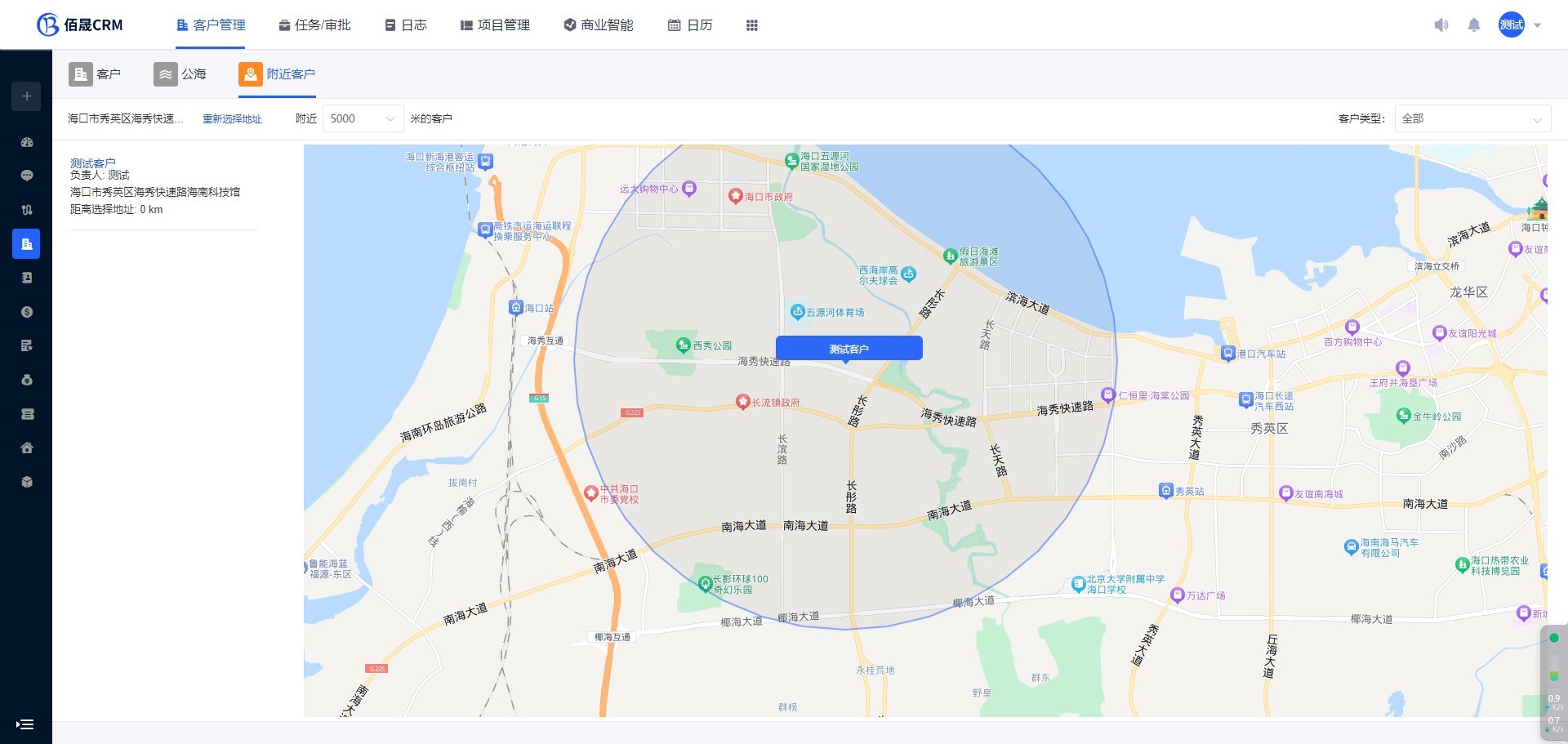1568x744 pixels.
Task: Open the nearby distance 5000 dropdown
Action: [363, 118]
